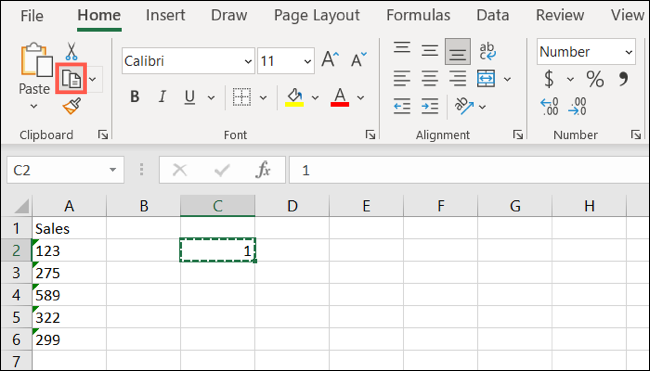Switch to the Page Layout tab
Viewport: 650px width, 371px height.
(x=317, y=15)
